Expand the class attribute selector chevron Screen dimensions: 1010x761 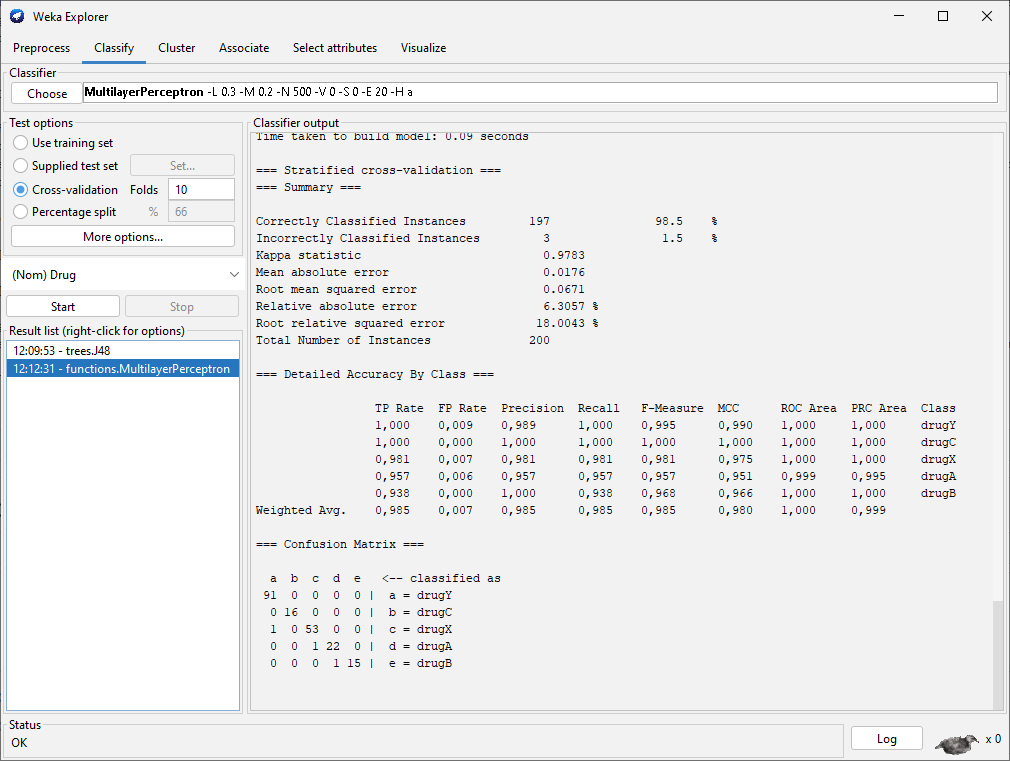coord(233,273)
